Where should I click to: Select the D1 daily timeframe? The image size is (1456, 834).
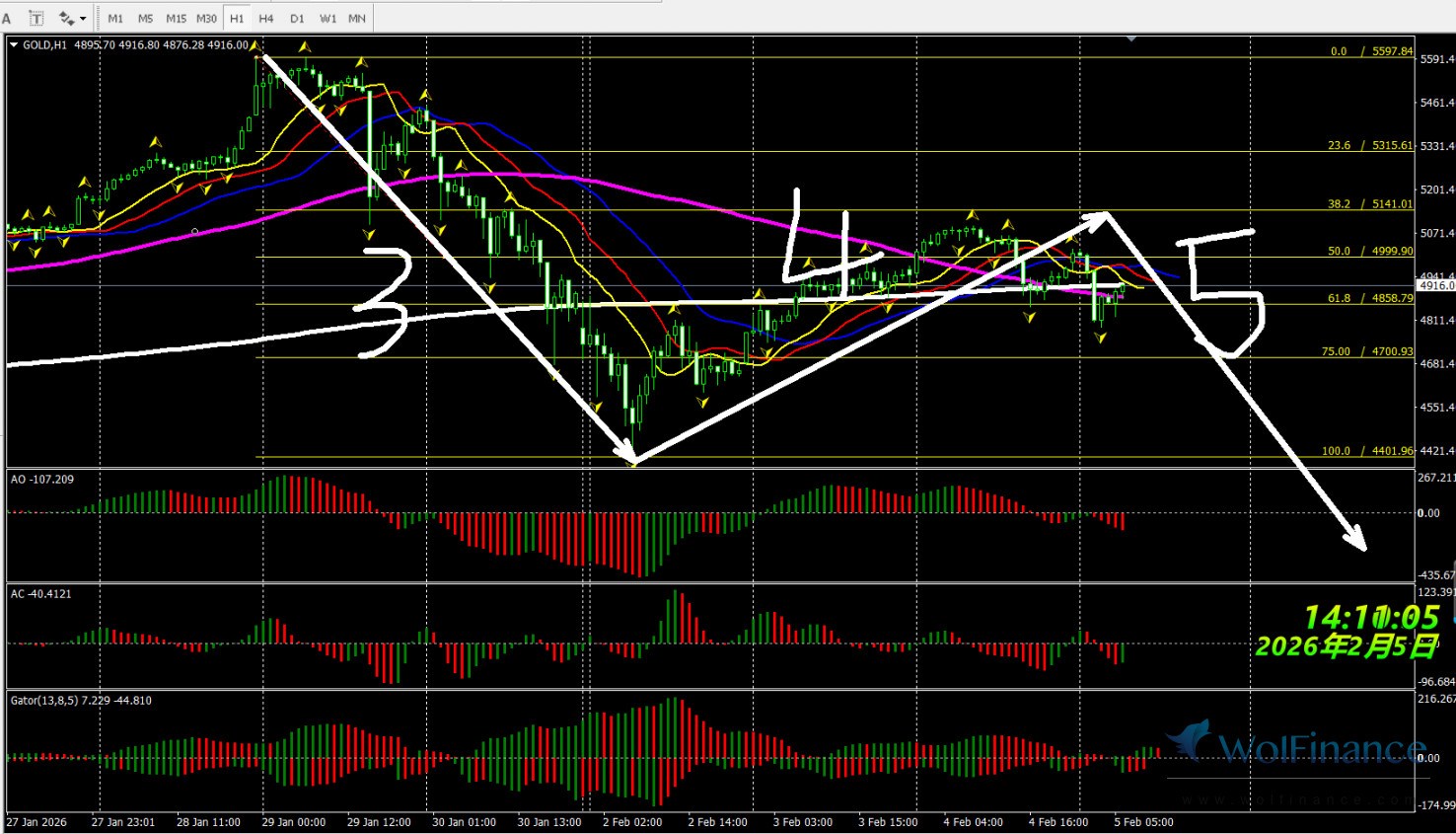pyautogui.click(x=297, y=19)
